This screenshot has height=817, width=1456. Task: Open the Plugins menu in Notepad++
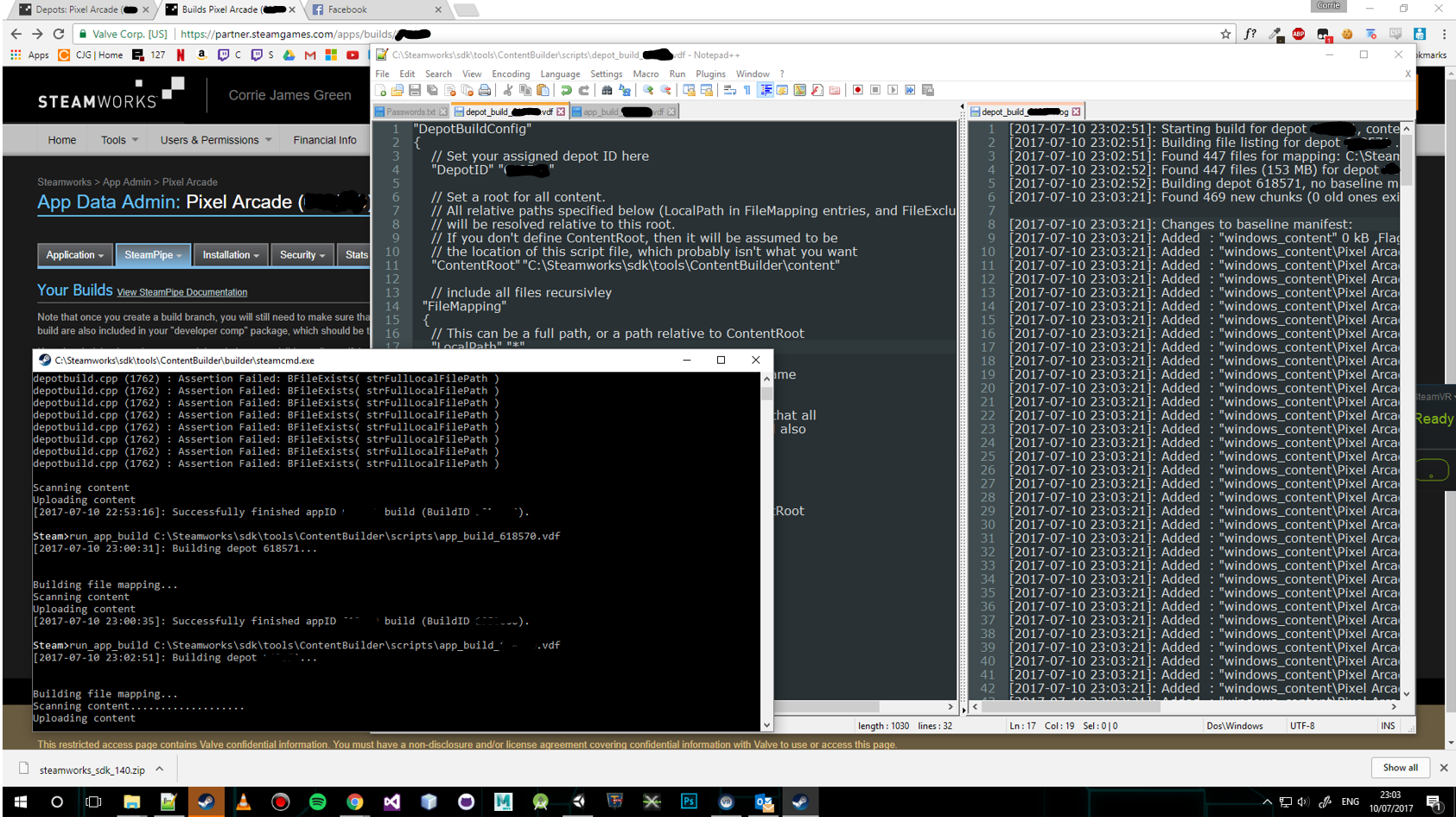710,74
